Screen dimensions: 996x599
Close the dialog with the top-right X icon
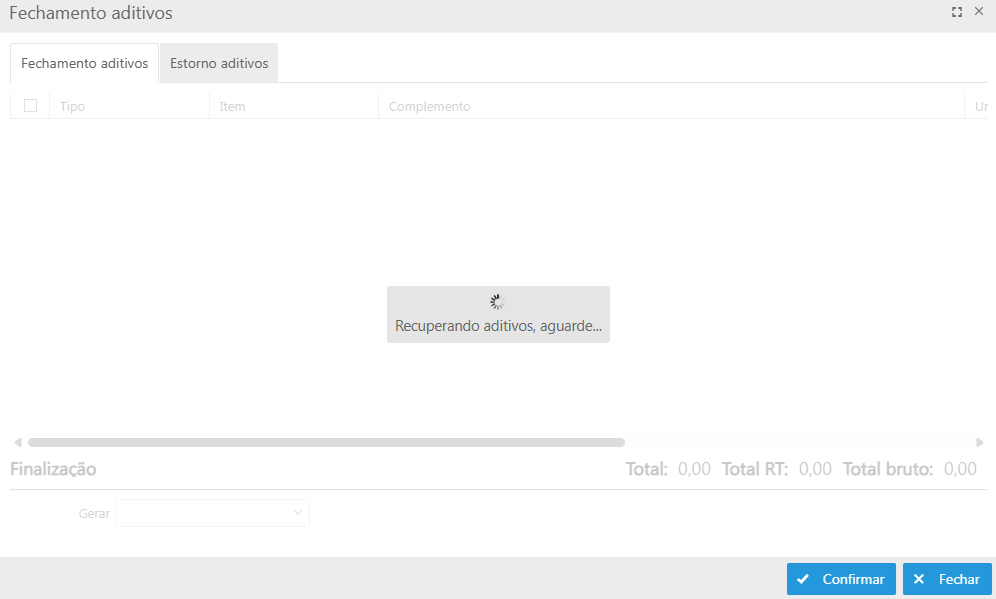point(979,13)
